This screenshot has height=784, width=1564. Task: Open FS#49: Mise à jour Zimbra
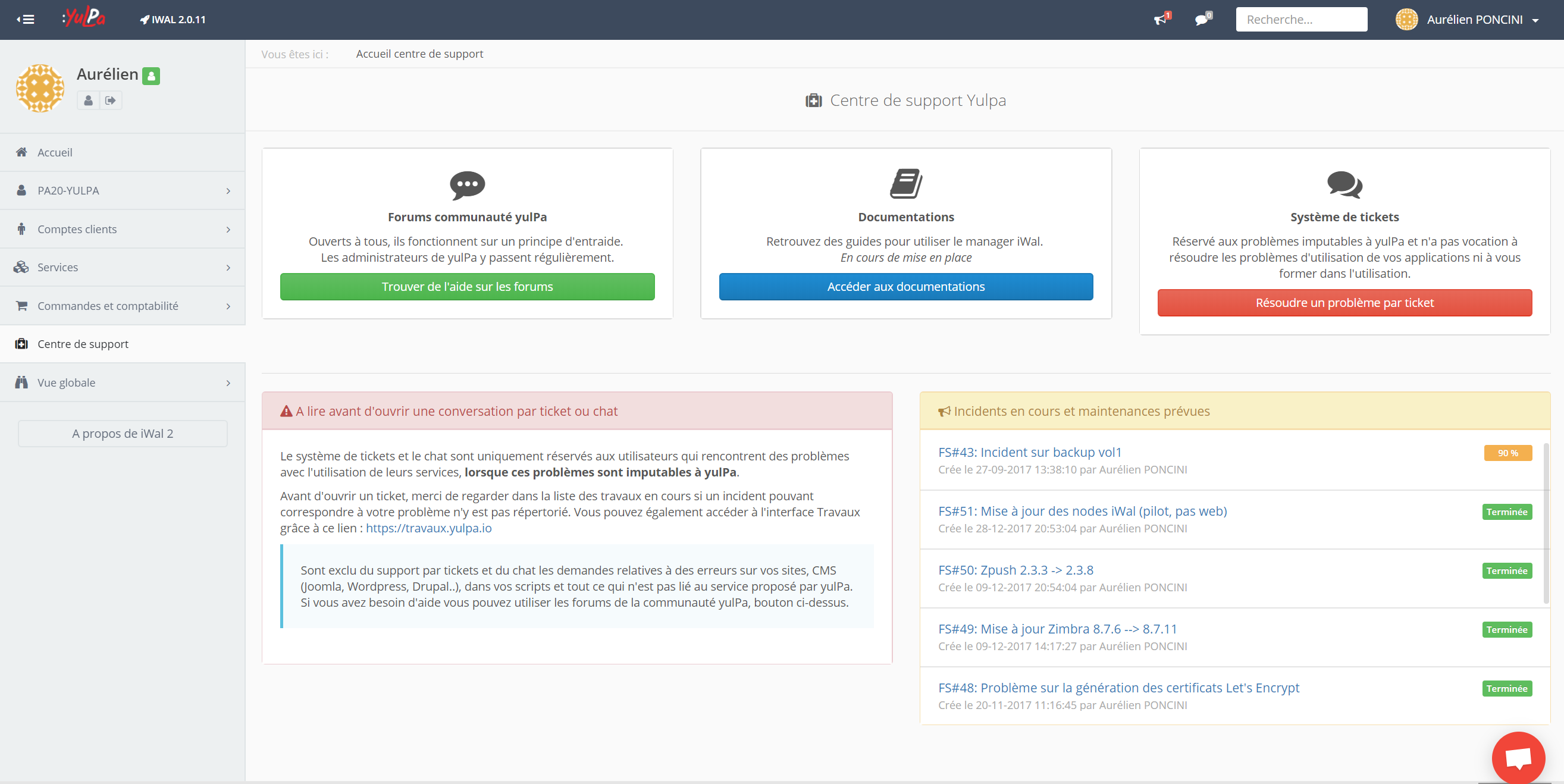pos(1058,629)
